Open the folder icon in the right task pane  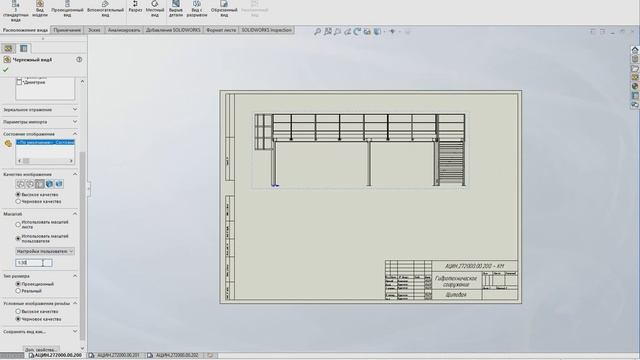pyautogui.click(x=635, y=69)
